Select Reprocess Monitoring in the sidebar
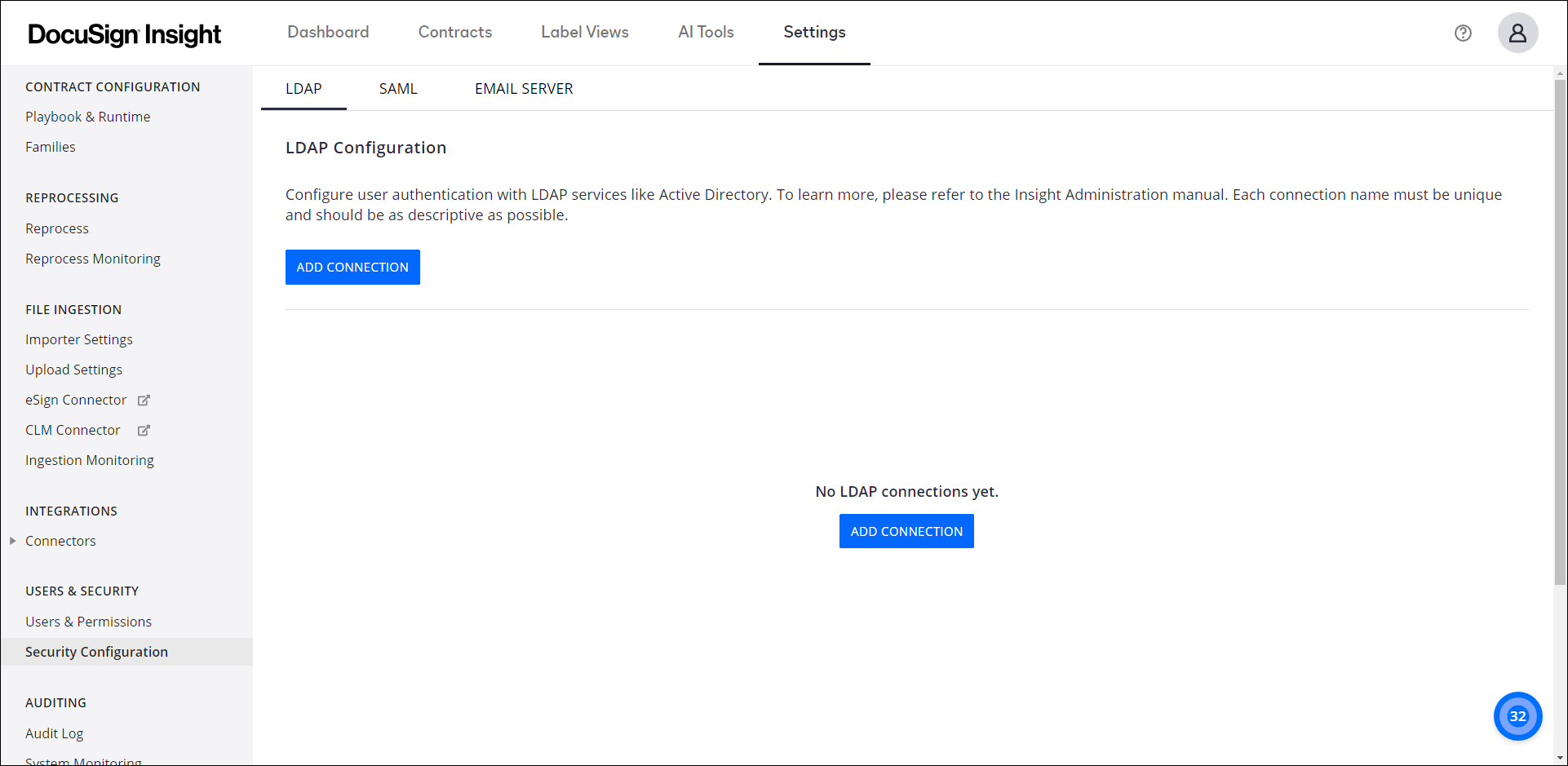1568x766 pixels. [92, 259]
